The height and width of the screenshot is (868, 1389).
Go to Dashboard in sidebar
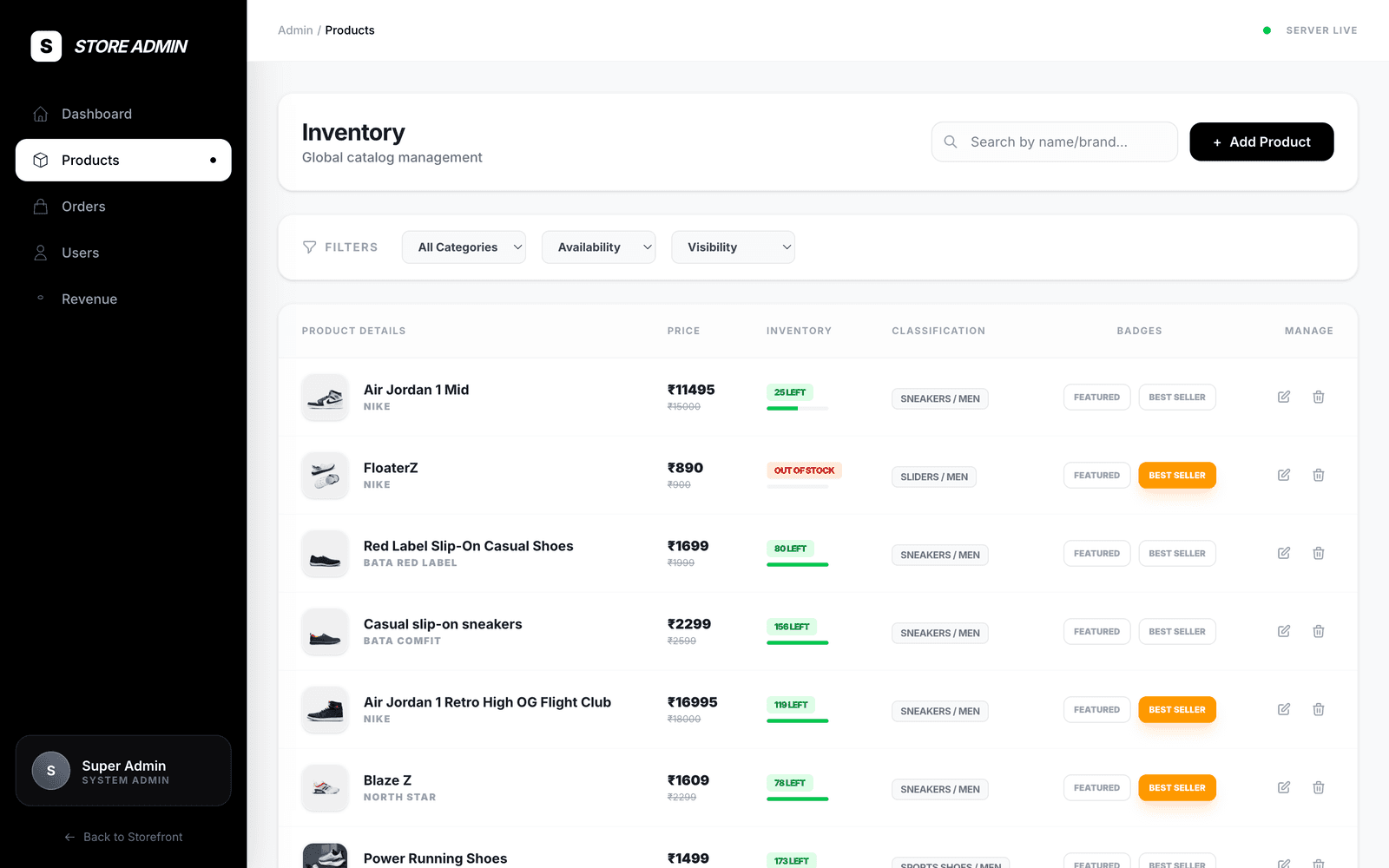[x=123, y=114]
